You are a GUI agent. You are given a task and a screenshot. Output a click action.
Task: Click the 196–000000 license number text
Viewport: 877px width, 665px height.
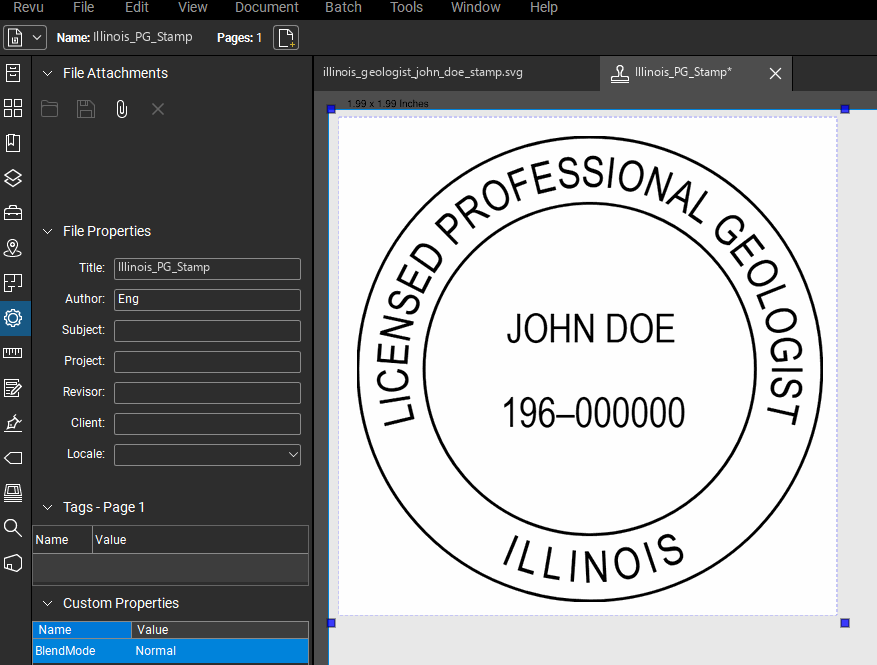593,413
